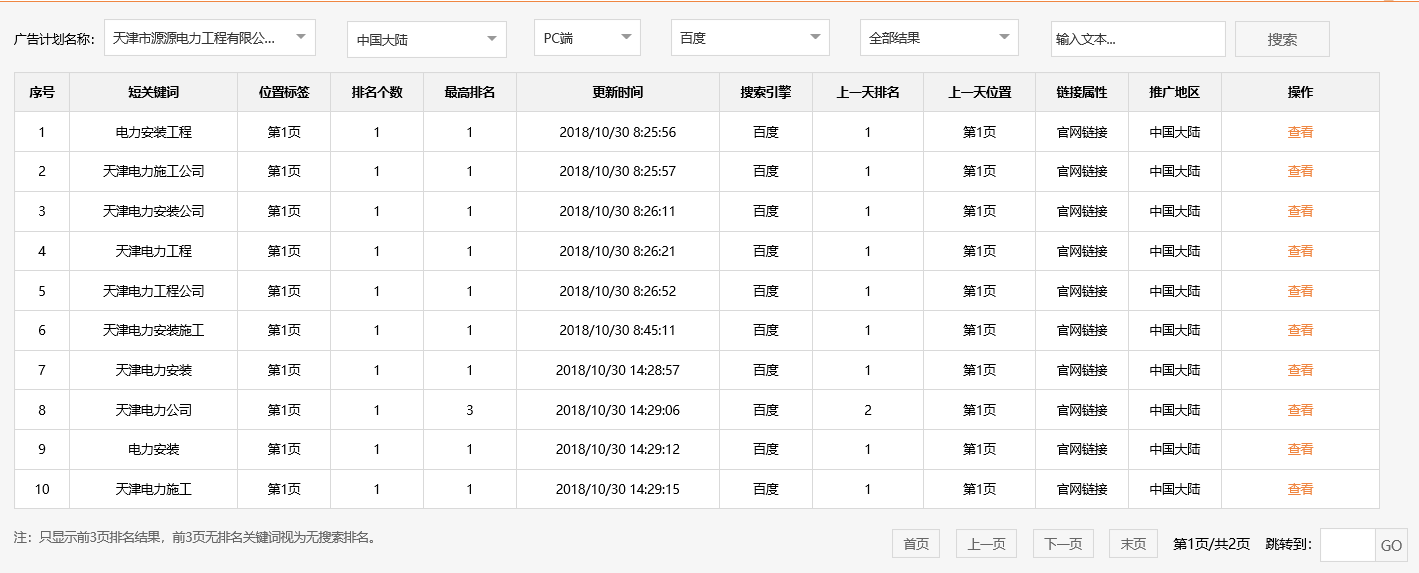Open the 百度 search engine dropdown
The image size is (1419, 573).
coord(750,38)
